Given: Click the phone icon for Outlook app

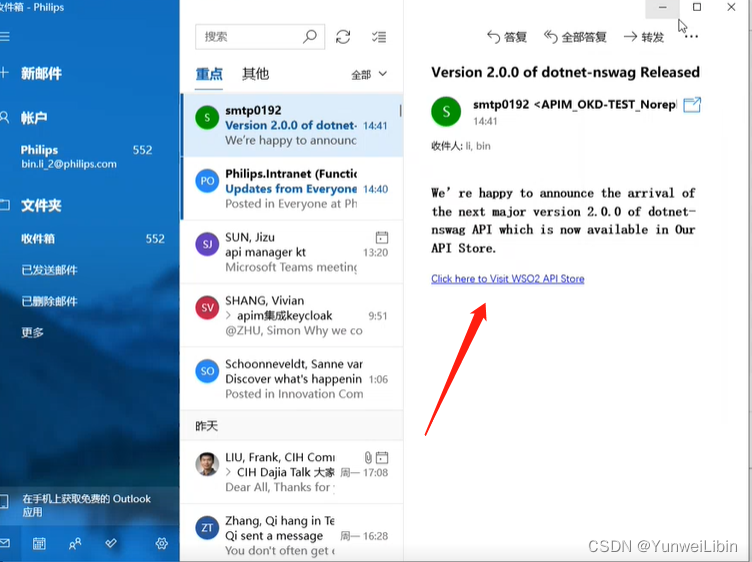Looking at the screenshot, I should (x=4, y=502).
